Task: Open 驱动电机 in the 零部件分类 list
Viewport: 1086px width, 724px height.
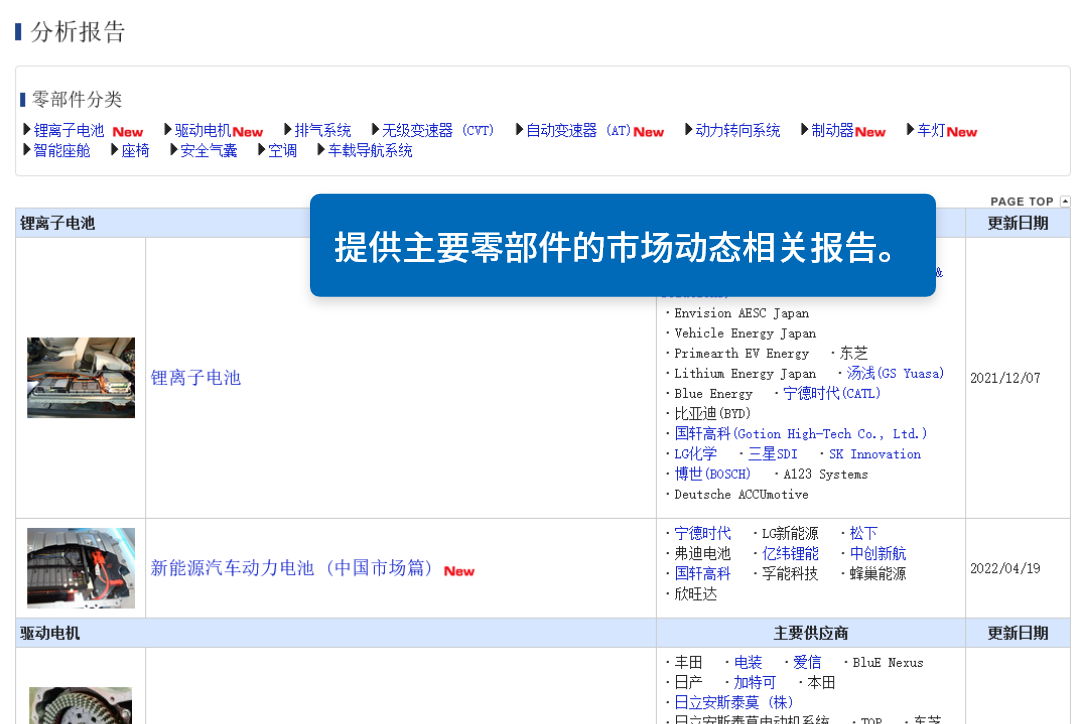Action: tap(202, 130)
